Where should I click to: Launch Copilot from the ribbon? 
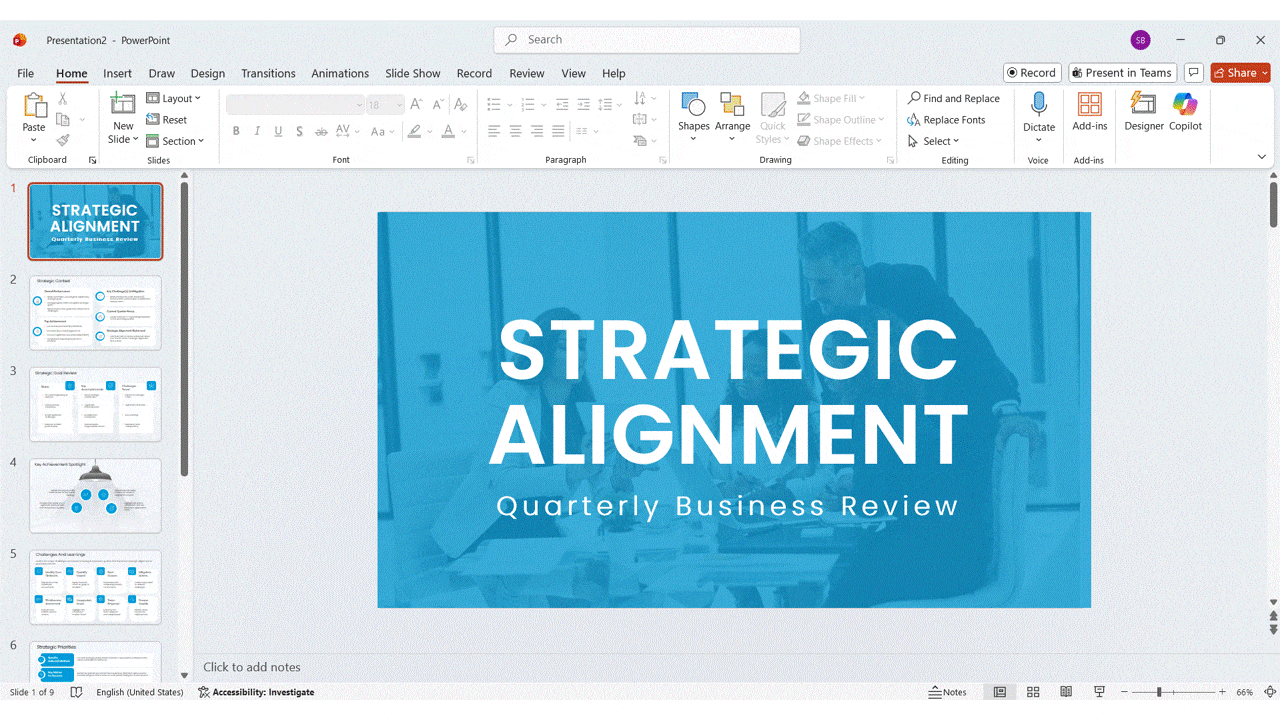pyautogui.click(x=1185, y=105)
